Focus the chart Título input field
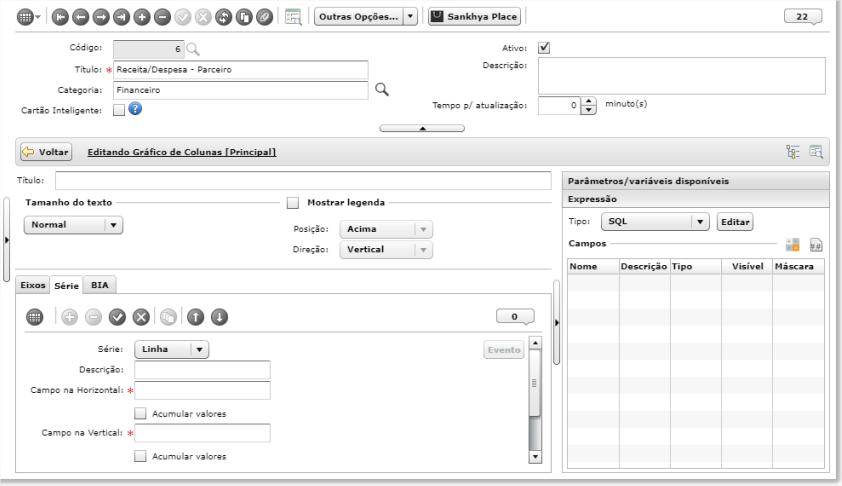This screenshot has height=486, width=842. click(x=303, y=180)
